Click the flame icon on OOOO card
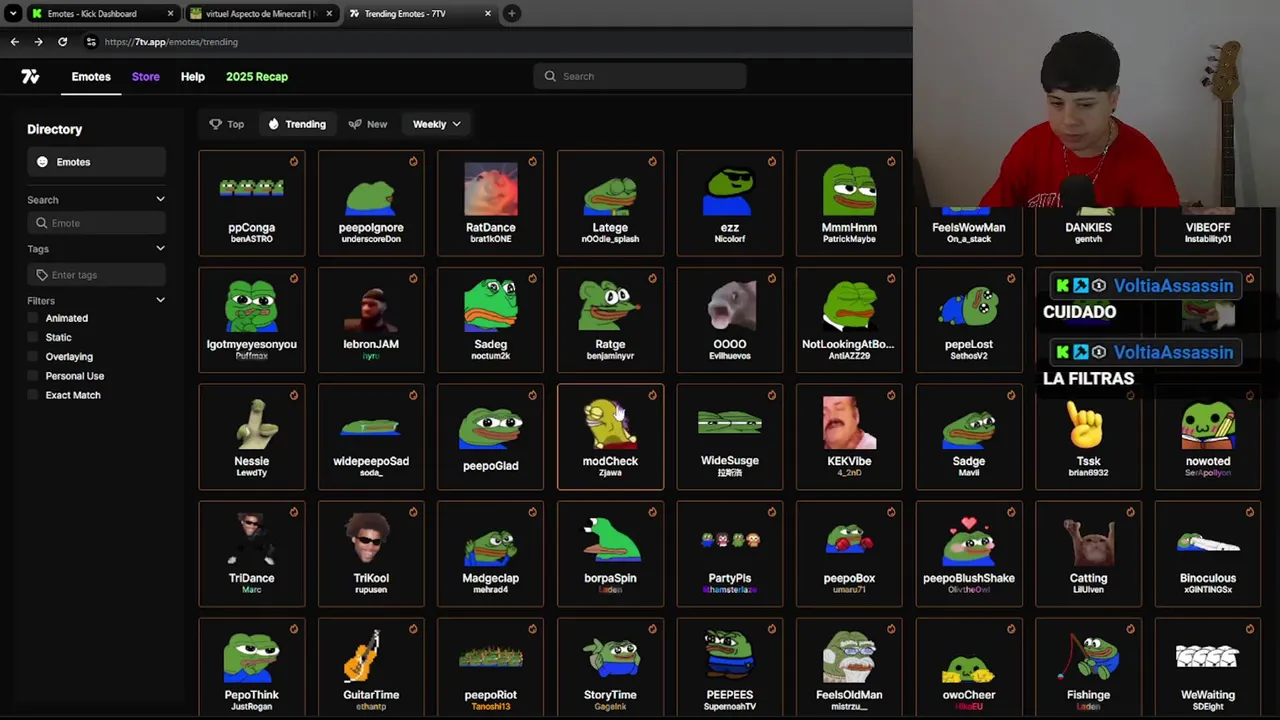Image resolution: width=1280 pixels, height=720 pixels. [771, 278]
